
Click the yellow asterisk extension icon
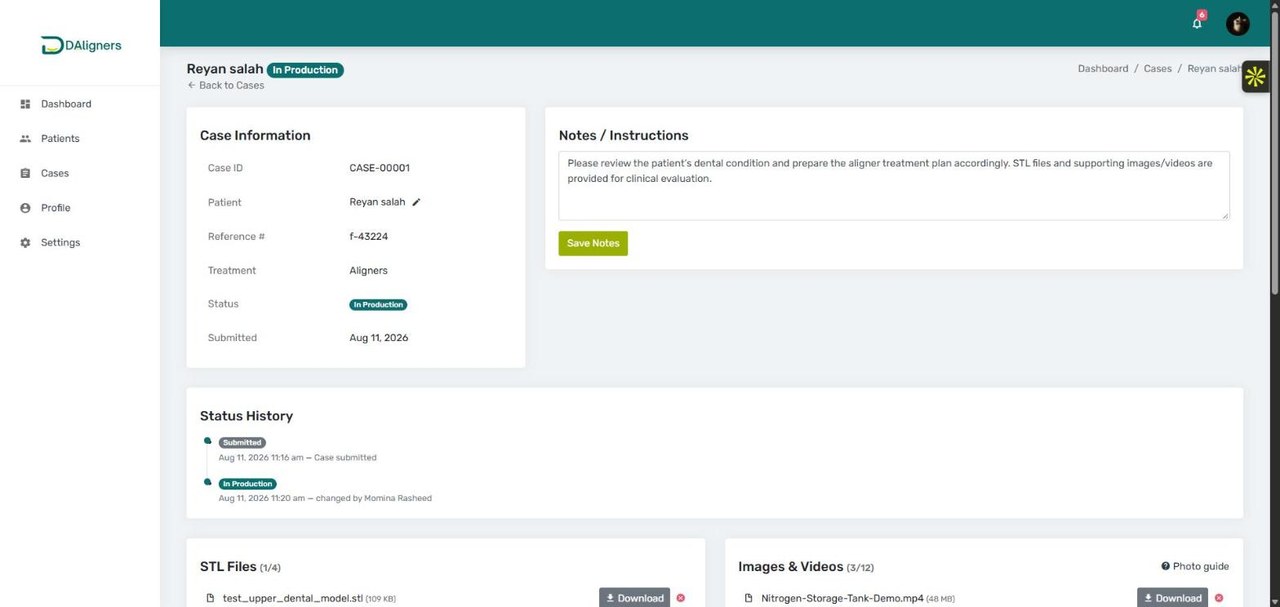tap(1256, 77)
